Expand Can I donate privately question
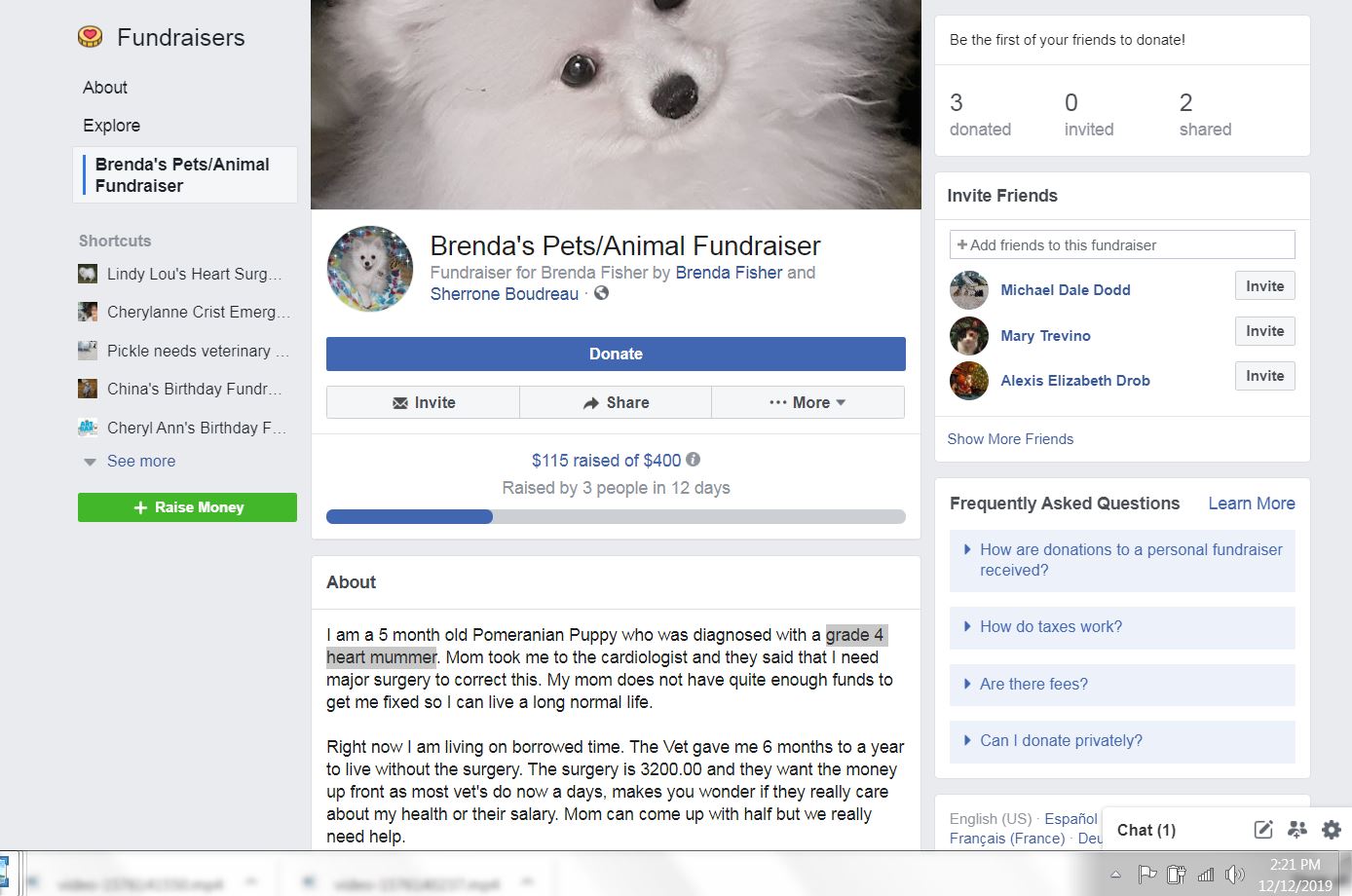 pyautogui.click(x=1122, y=741)
